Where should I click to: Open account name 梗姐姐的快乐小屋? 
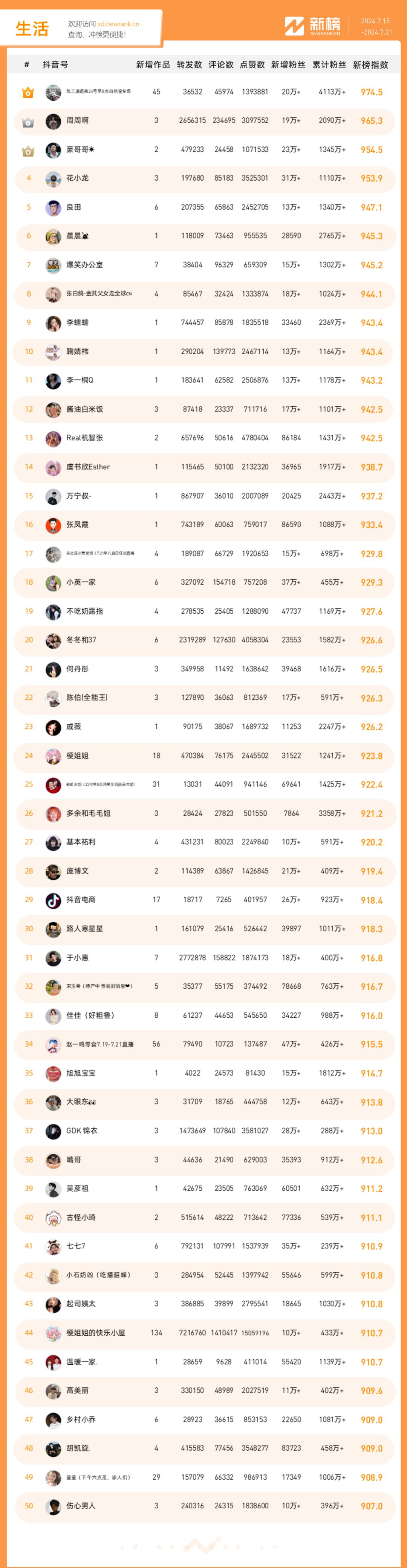(95, 1333)
